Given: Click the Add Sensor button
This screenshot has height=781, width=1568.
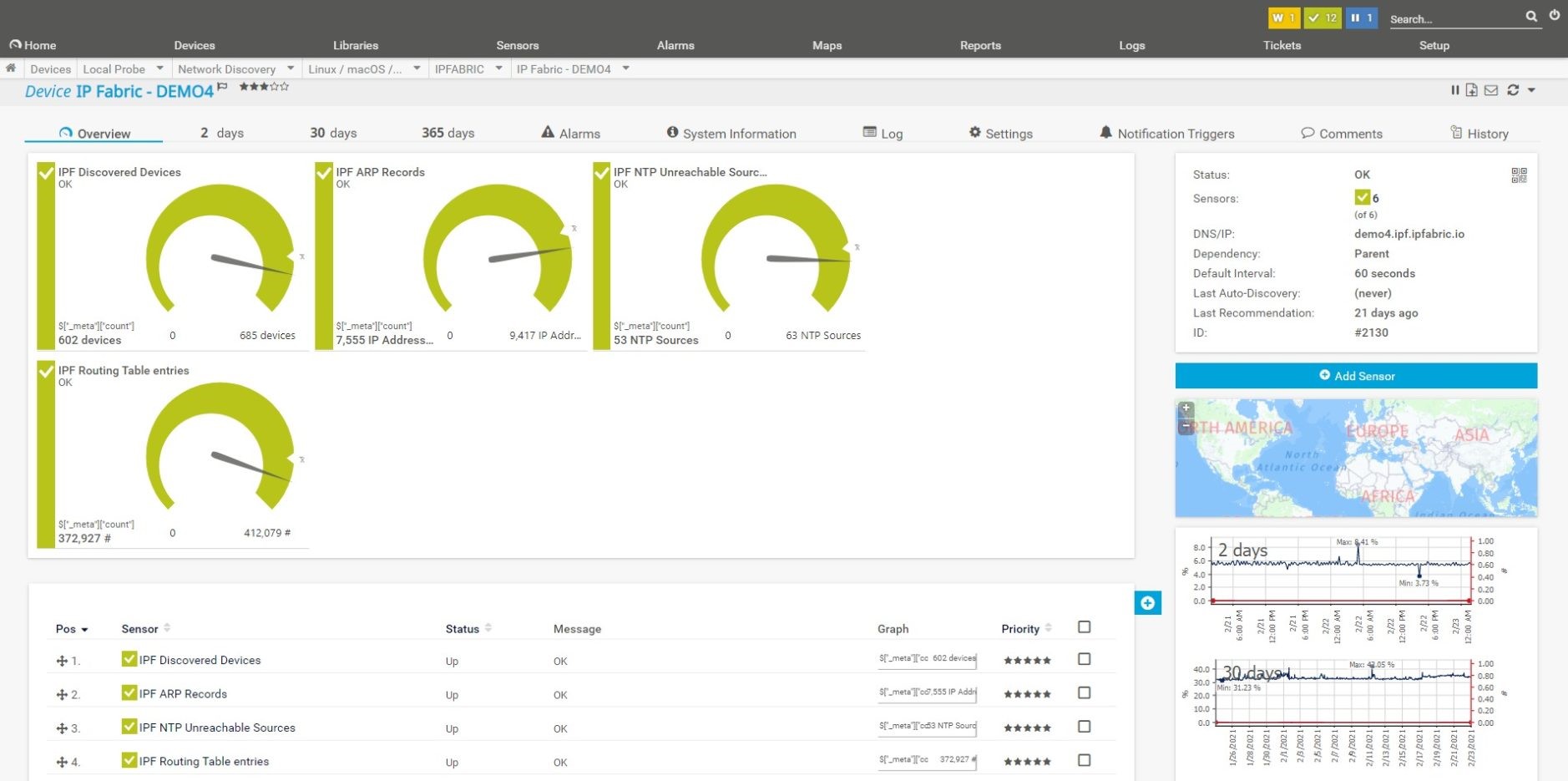Looking at the screenshot, I should 1356,376.
